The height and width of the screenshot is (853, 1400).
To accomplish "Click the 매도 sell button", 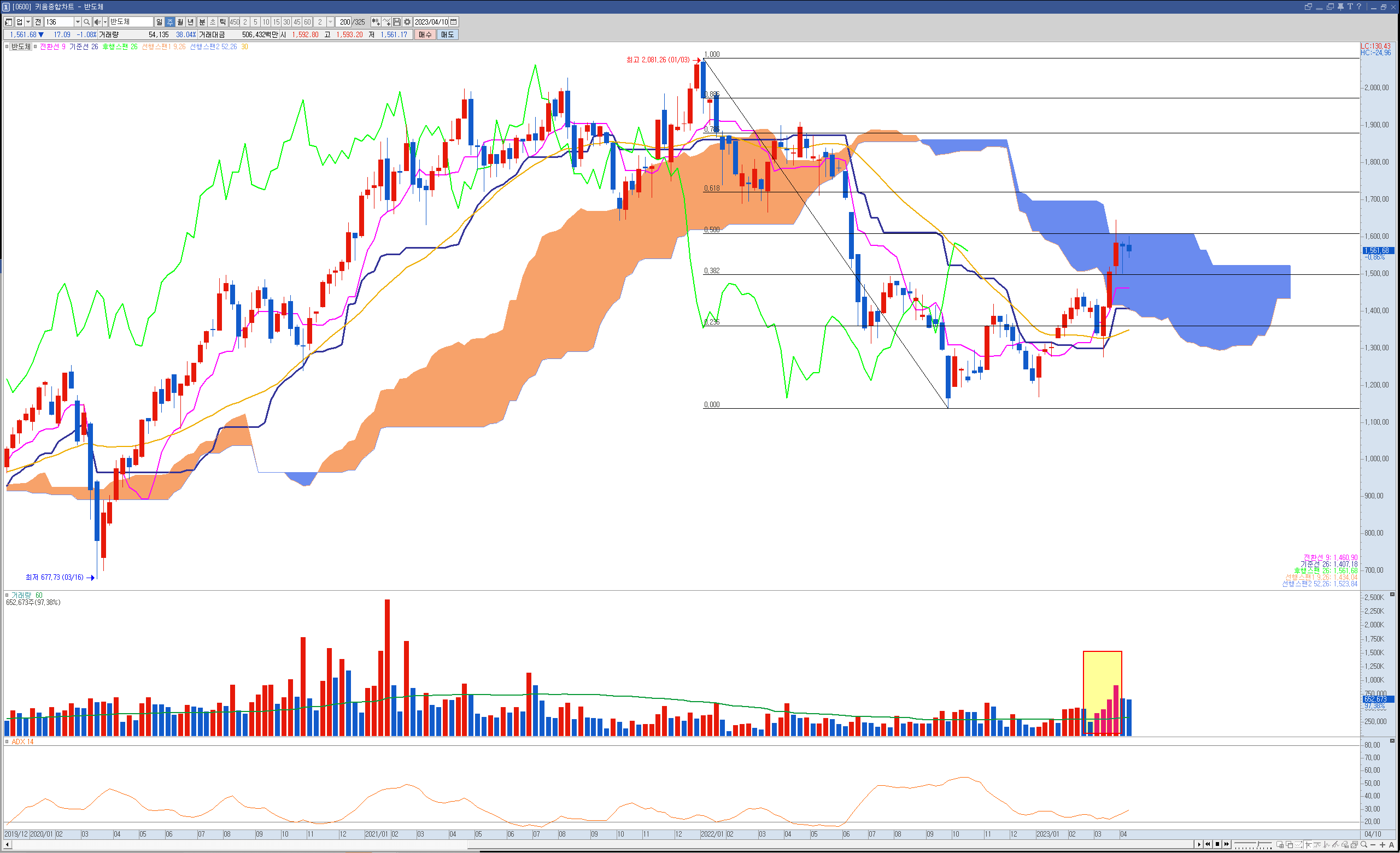I will [447, 34].
